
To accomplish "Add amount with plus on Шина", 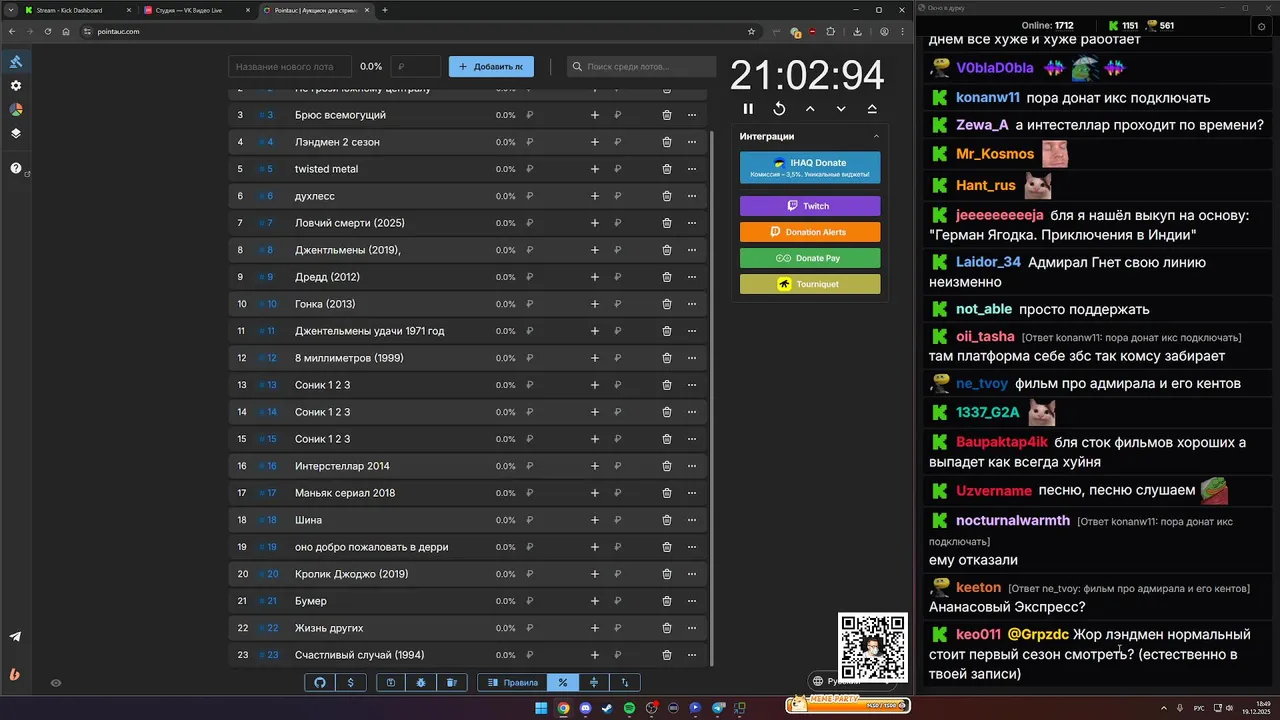I will [595, 520].
